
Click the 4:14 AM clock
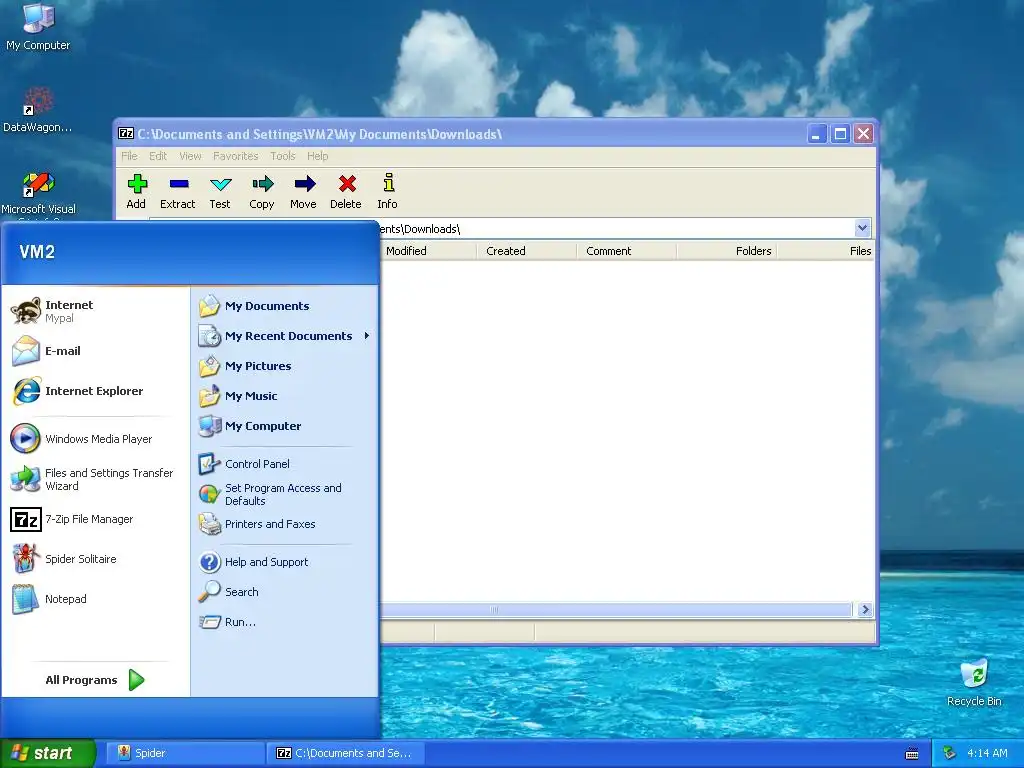tap(987, 753)
